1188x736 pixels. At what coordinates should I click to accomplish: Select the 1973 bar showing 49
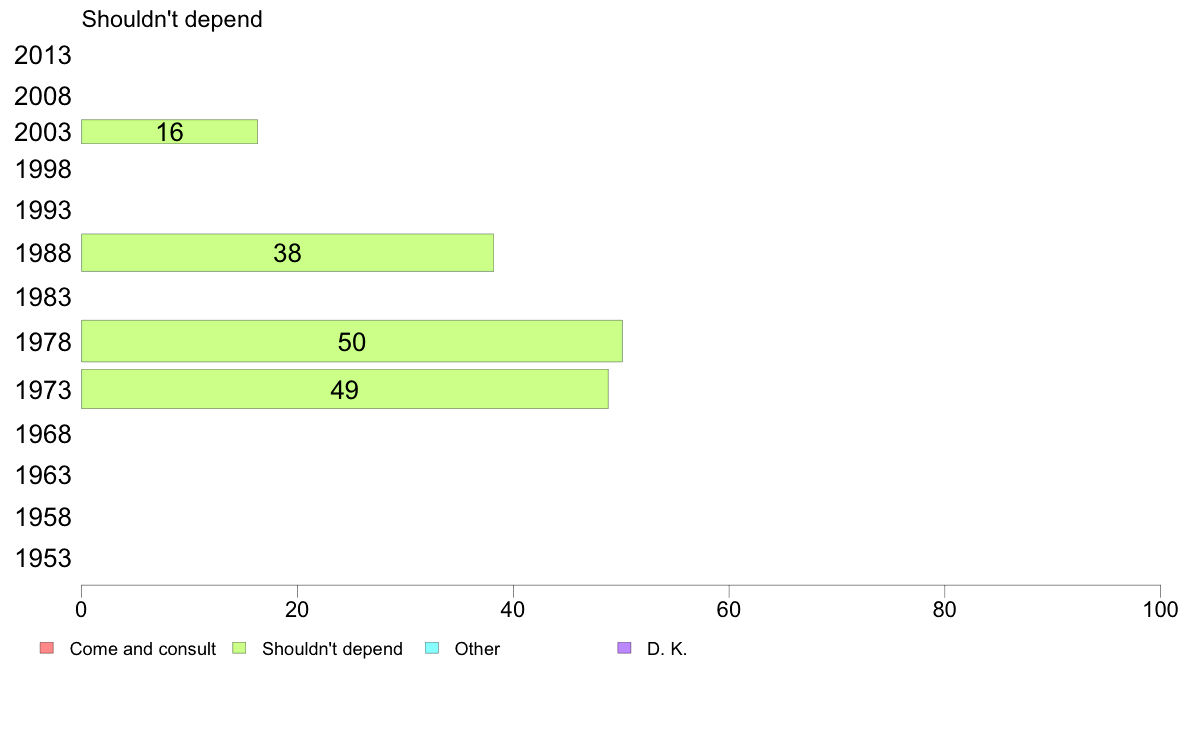point(345,389)
